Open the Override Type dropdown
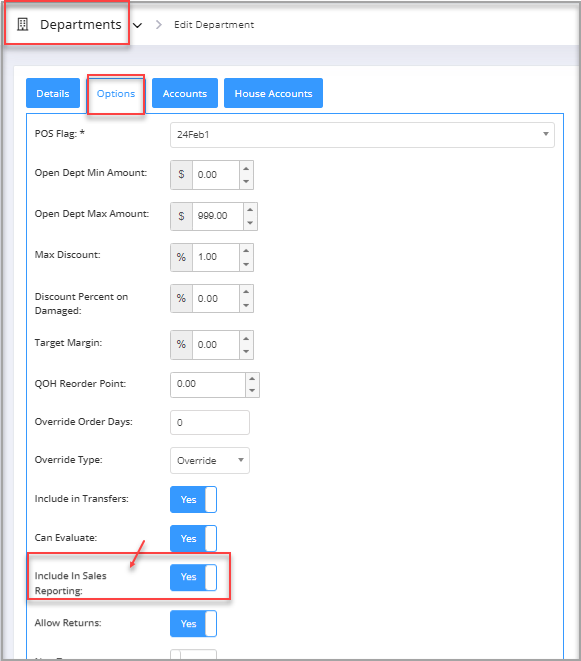Screen dimensions: 581x661 coord(210,460)
